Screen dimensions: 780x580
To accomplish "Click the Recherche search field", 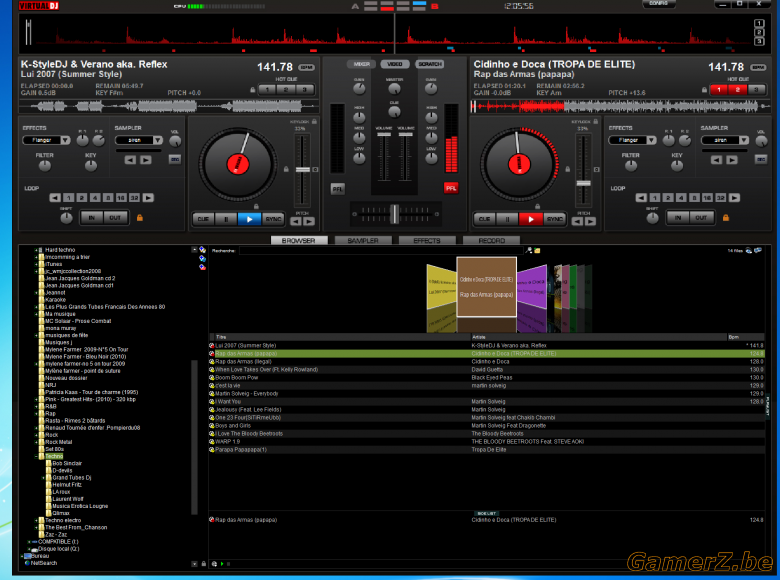I will click(381, 251).
